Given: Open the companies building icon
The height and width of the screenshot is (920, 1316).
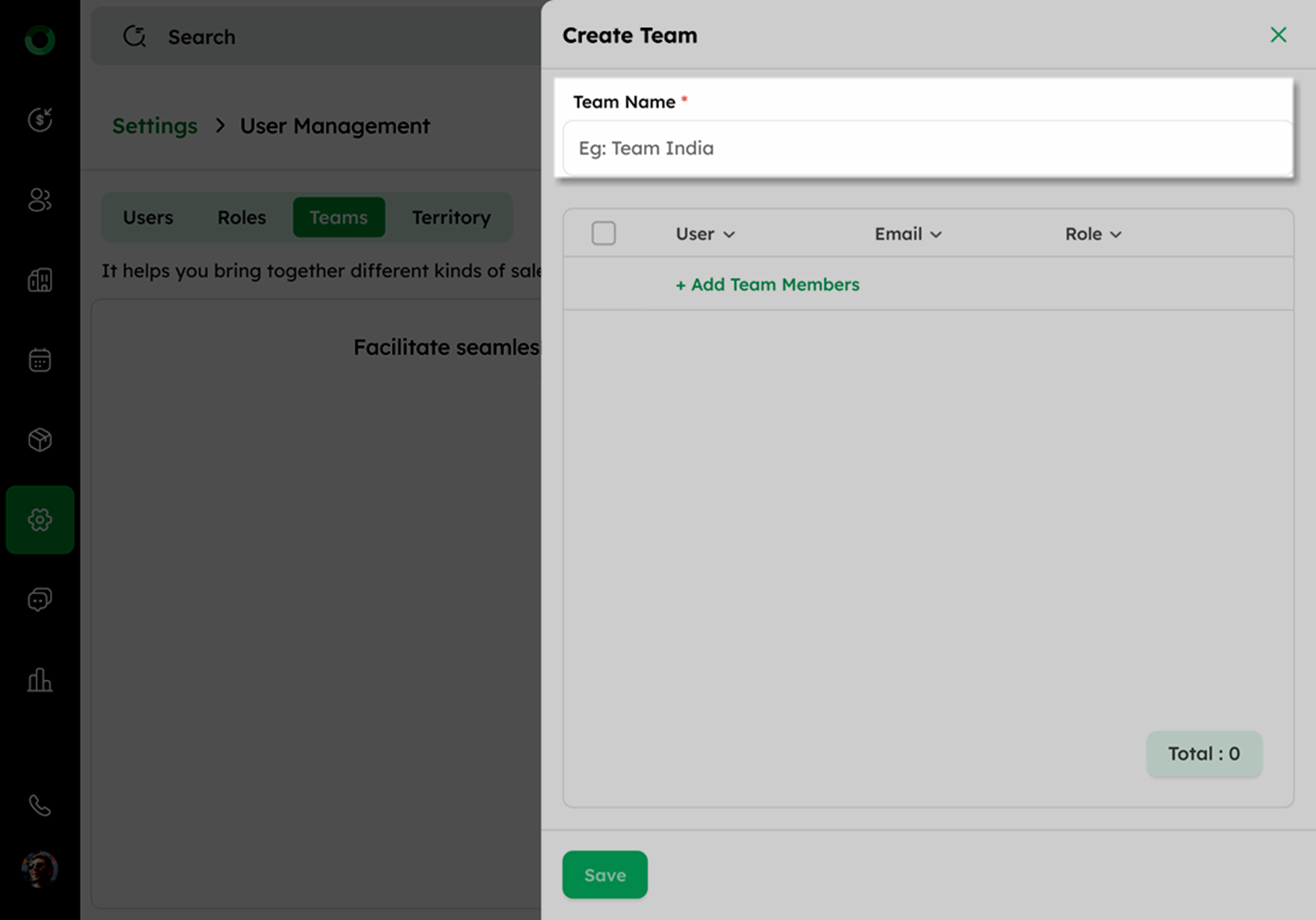Looking at the screenshot, I should coord(39,280).
